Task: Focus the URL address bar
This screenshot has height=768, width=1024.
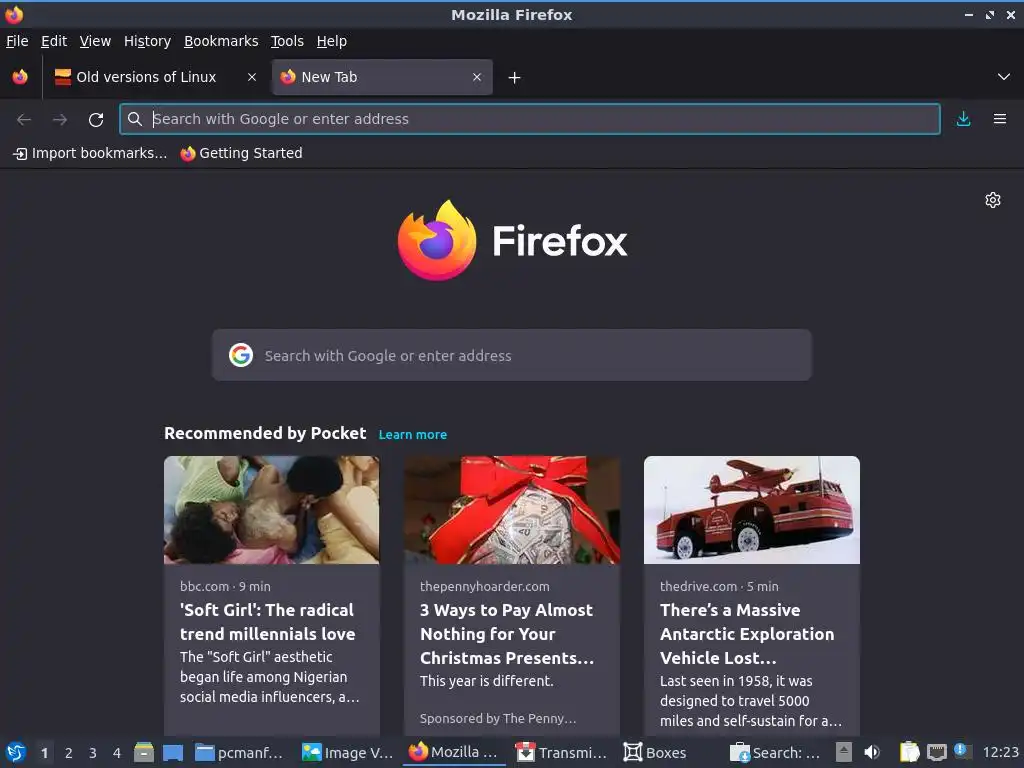Action: coord(530,119)
